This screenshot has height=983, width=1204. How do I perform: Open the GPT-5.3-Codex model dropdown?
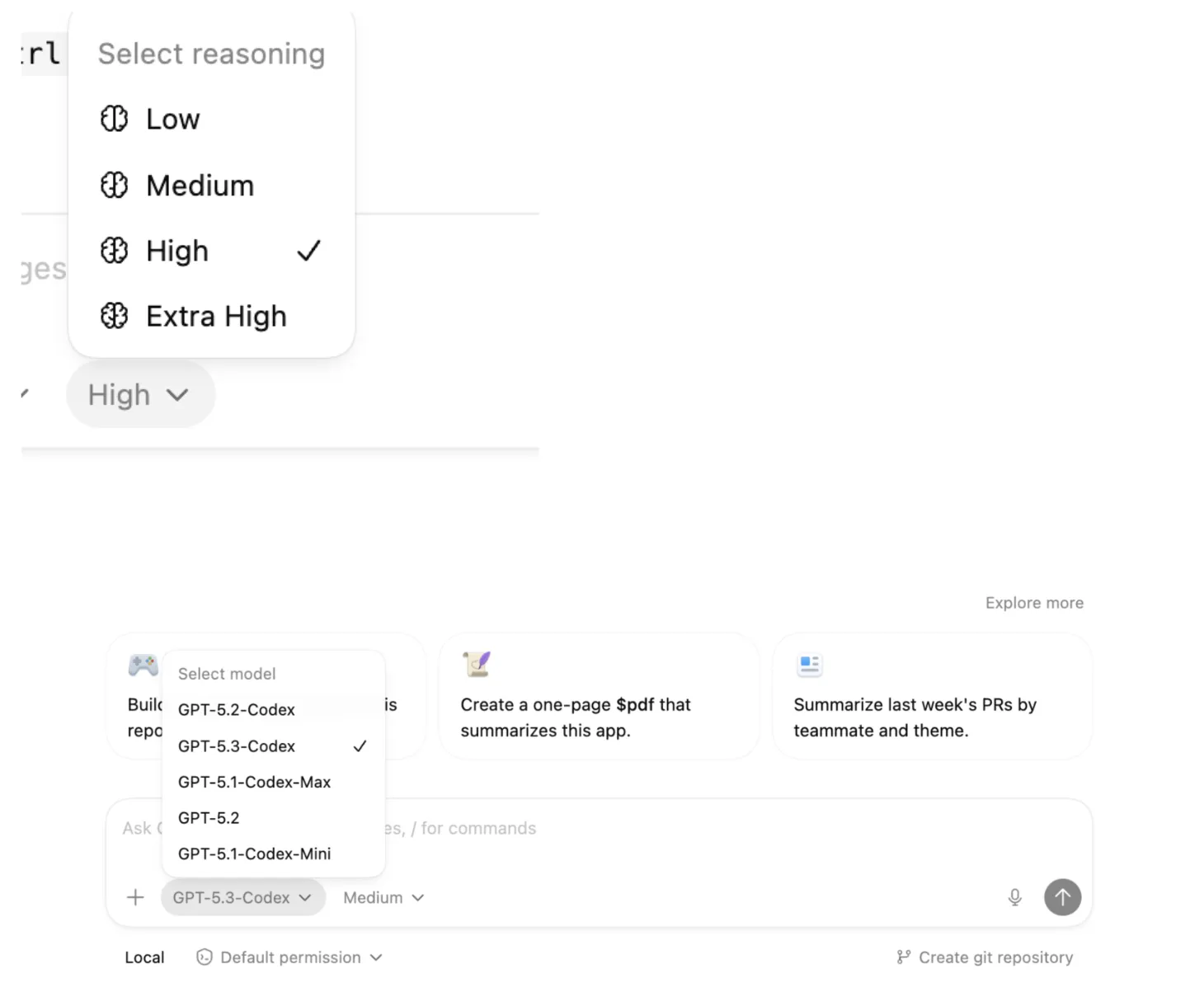click(x=242, y=897)
